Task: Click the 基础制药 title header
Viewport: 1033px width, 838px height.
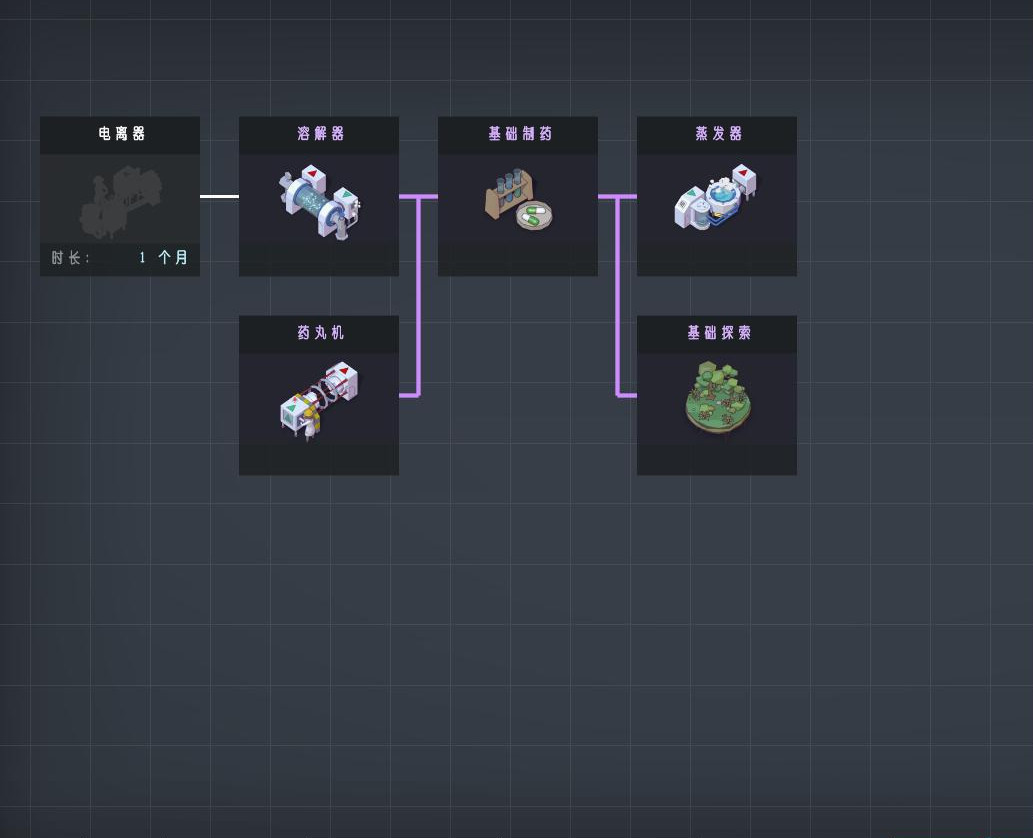Action: click(518, 134)
